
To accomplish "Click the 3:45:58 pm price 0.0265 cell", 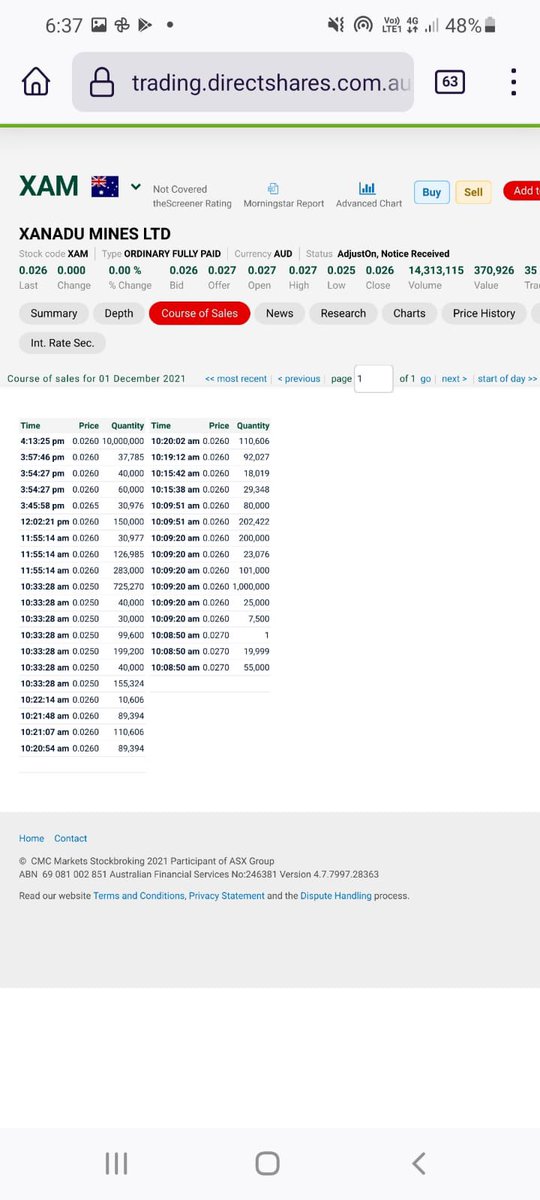I will (x=88, y=505).
